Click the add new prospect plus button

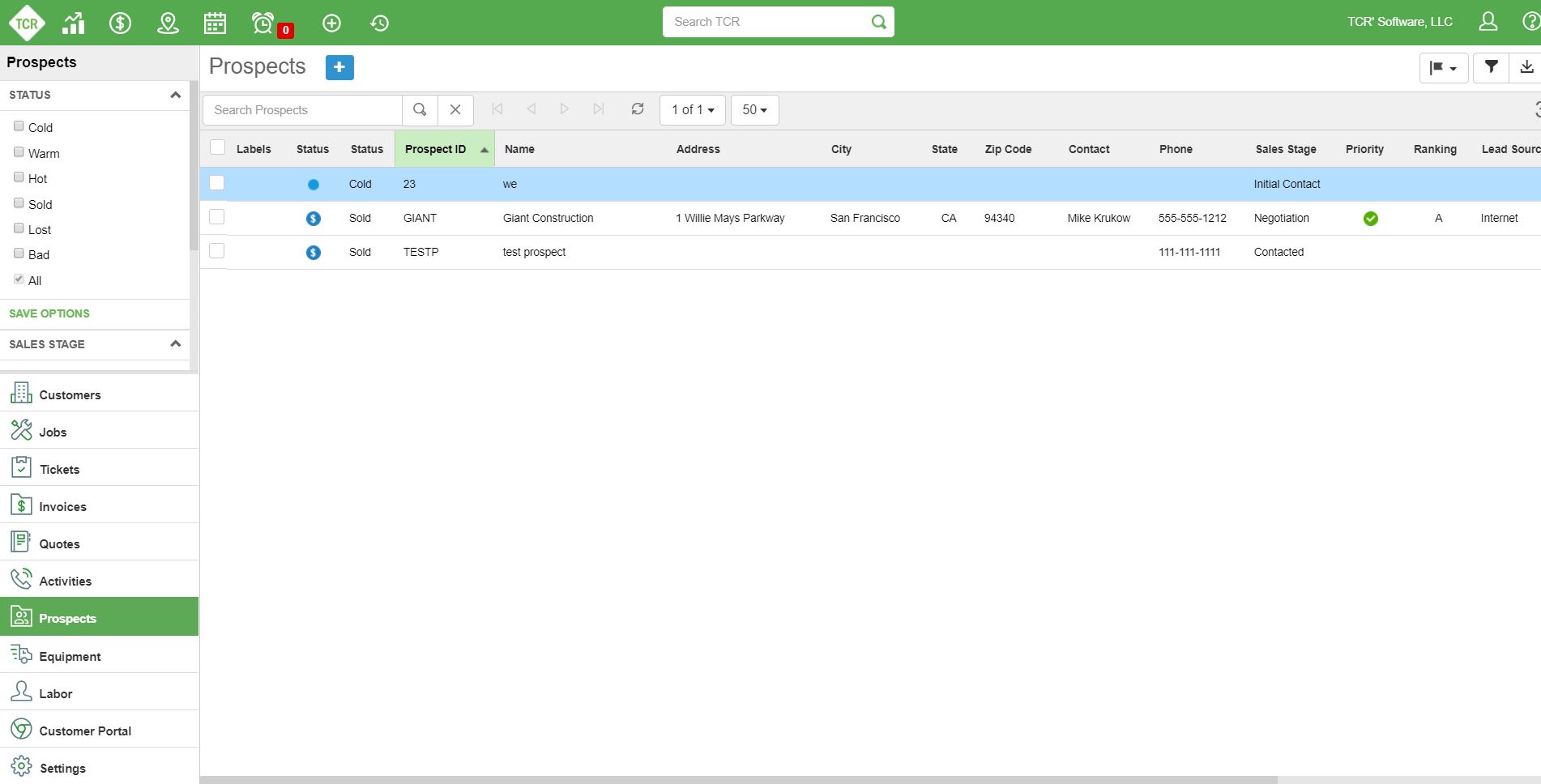coord(339,67)
